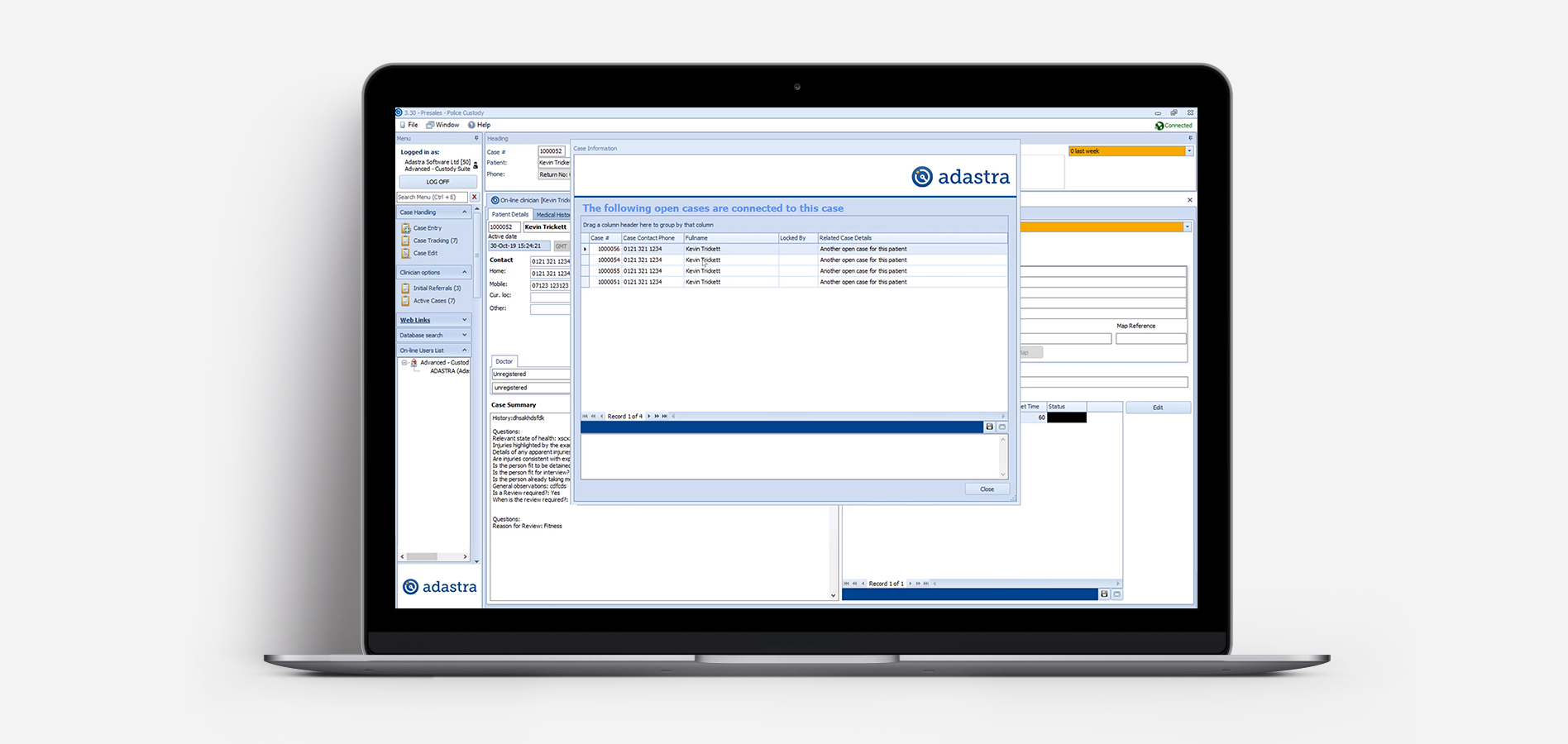1568x744 pixels.
Task: Go to next record in dialog navigator
Action: 648,416
